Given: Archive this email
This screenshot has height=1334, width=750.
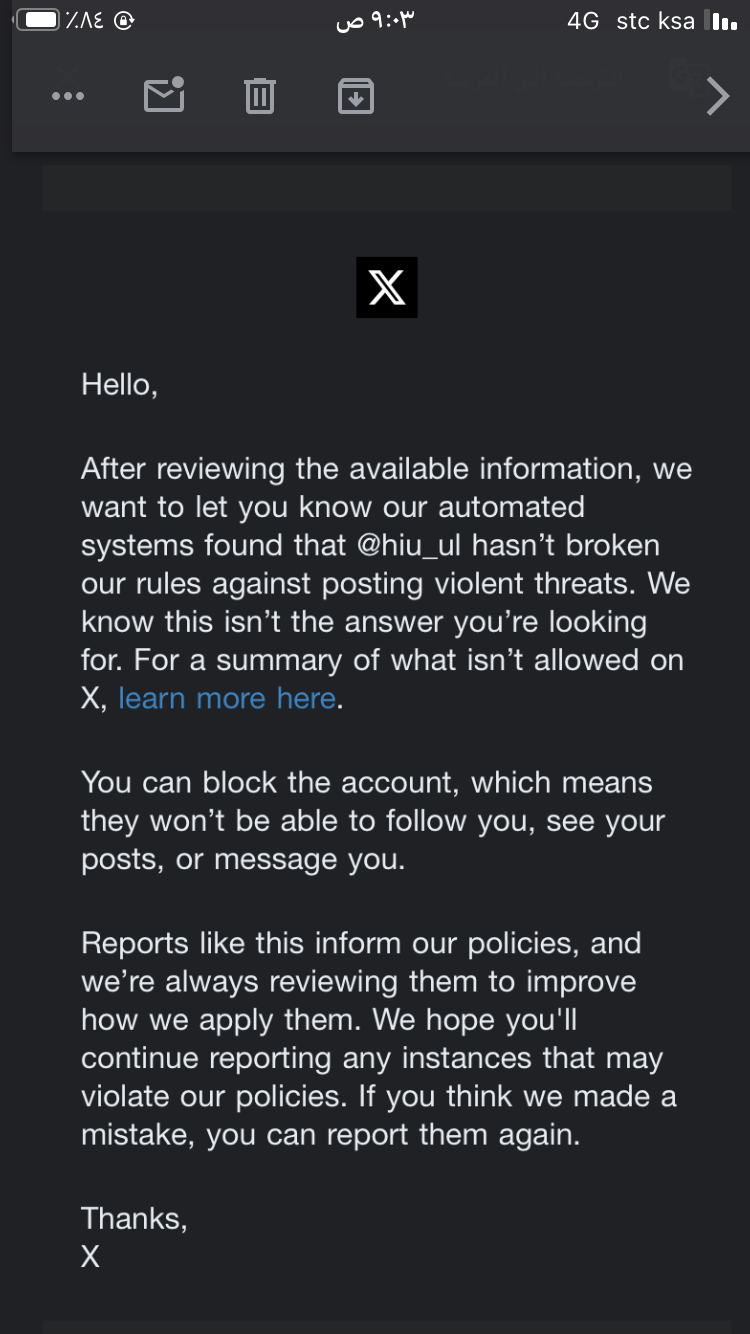Looking at the screenshot, I should tap(356, 96).
